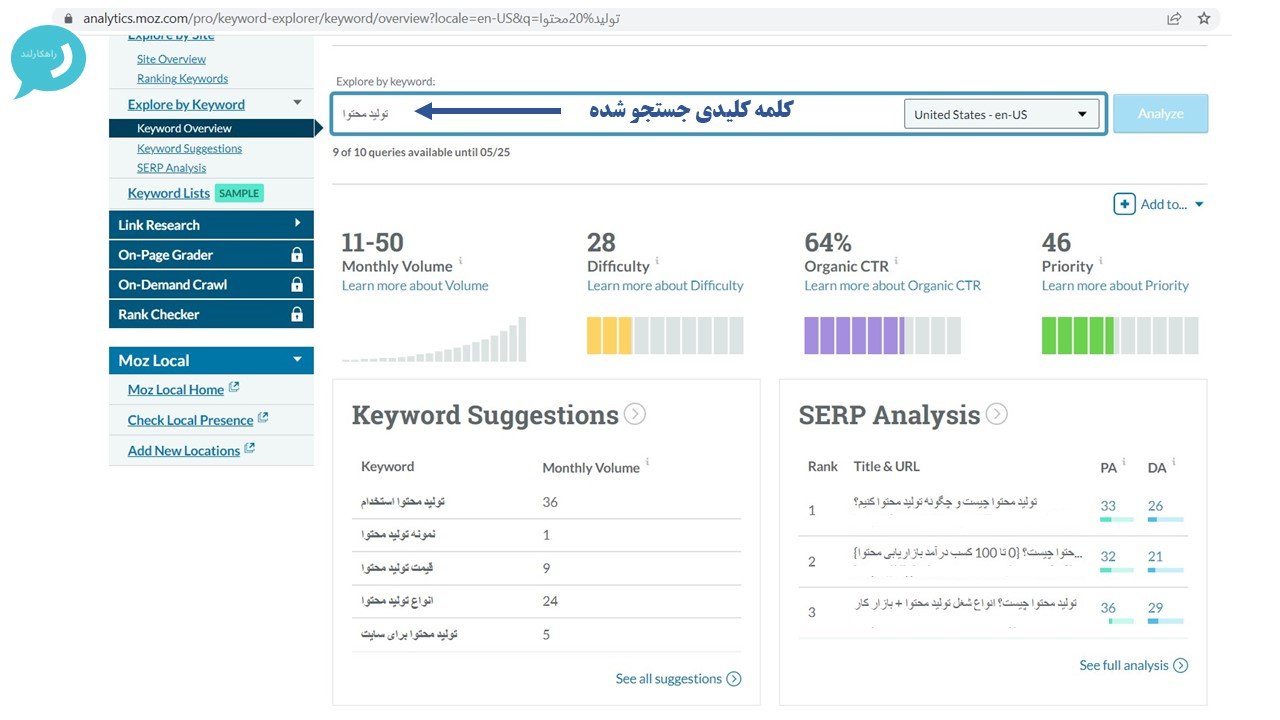Open On-Page Grader sidebar item
The width and height of the screenshot is (1280, 720).
[211, 255]
